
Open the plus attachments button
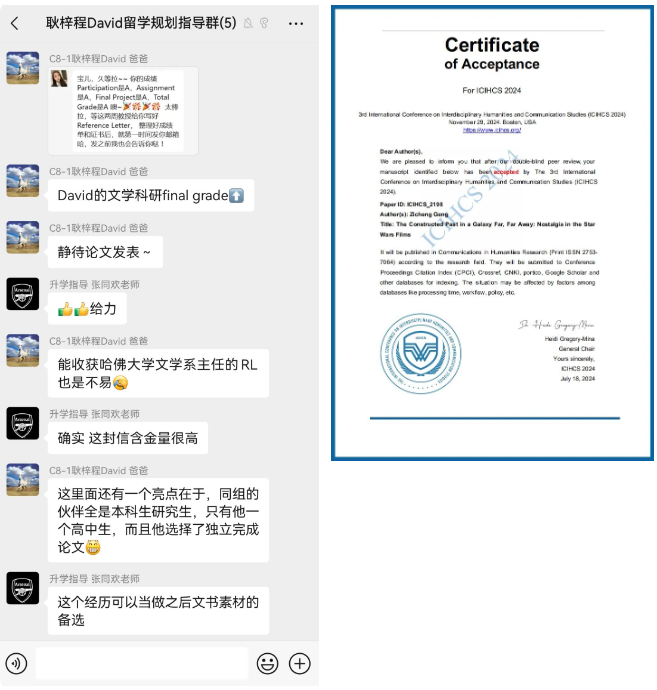[x=300, y=663]
